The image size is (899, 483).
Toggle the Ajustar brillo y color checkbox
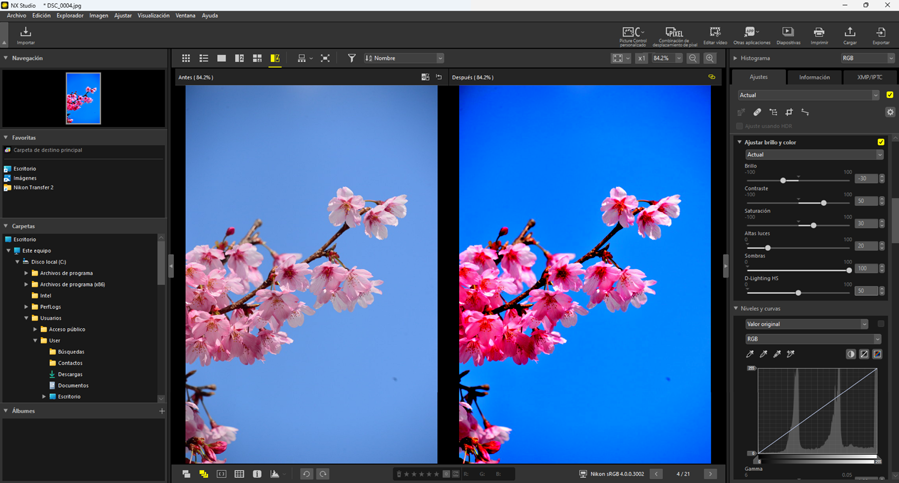pyautogui.click(x=881, y=142)
